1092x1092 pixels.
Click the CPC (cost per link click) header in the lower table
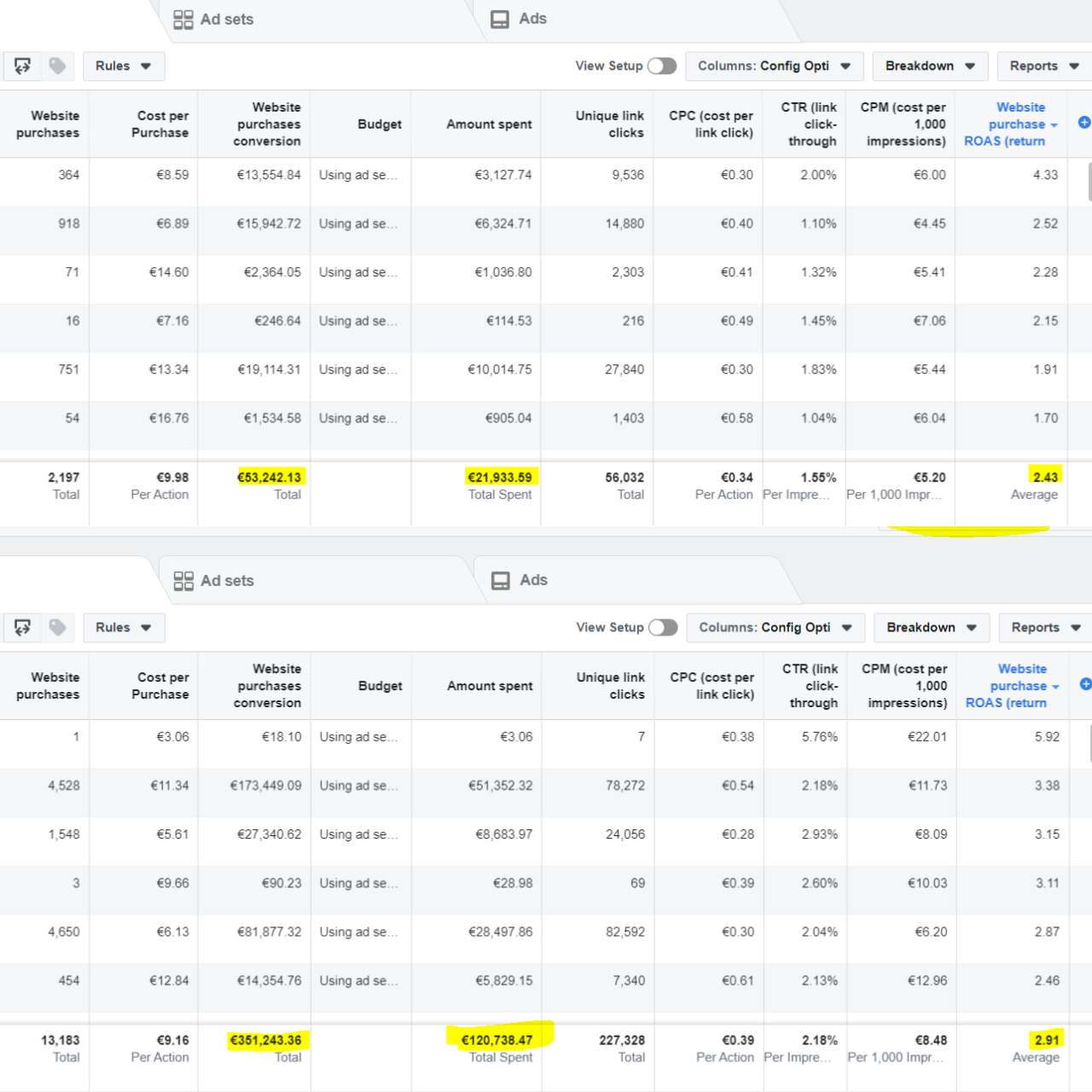tap(712, 686)
